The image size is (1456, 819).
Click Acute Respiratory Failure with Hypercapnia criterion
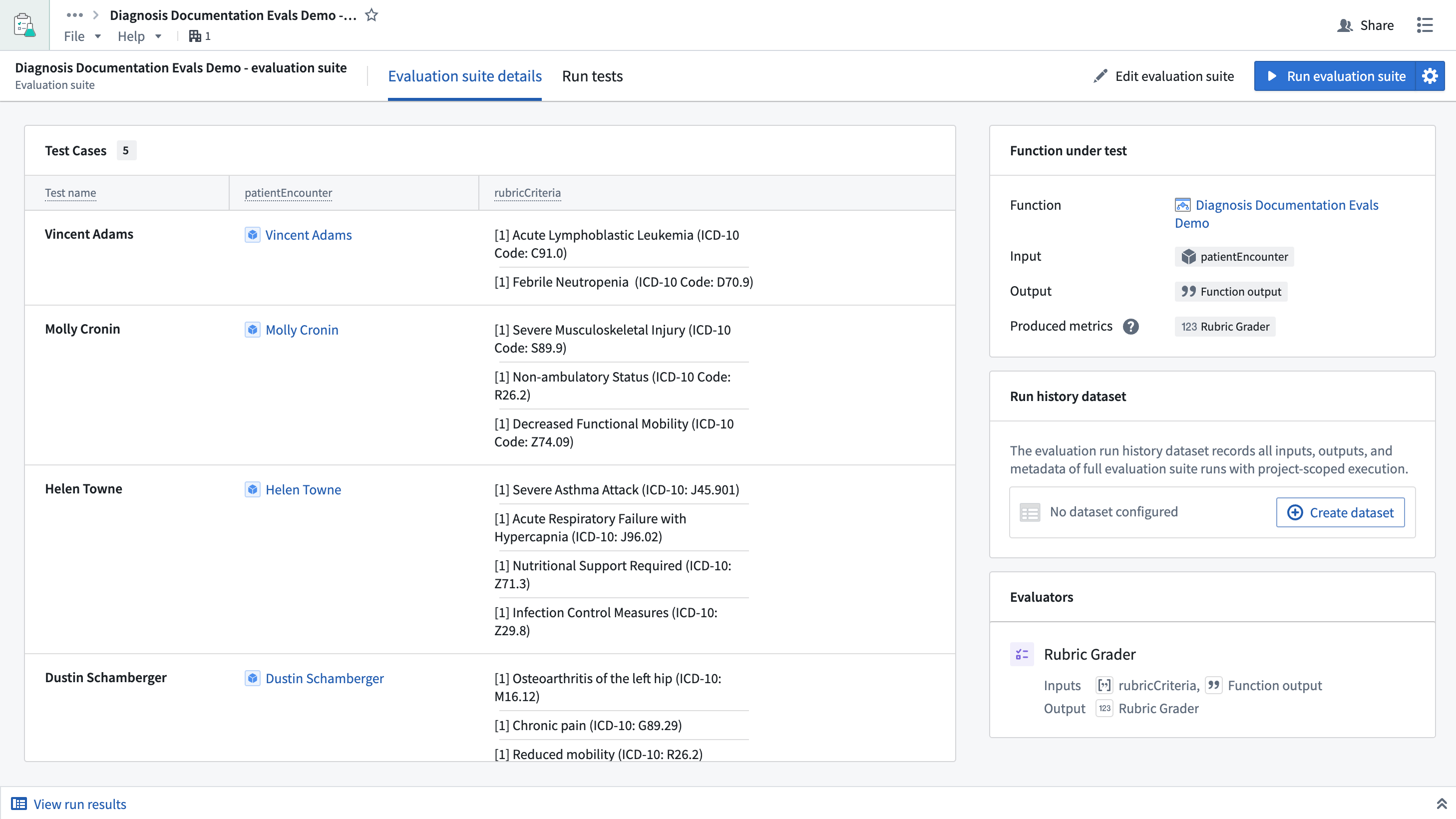[591, 527]
